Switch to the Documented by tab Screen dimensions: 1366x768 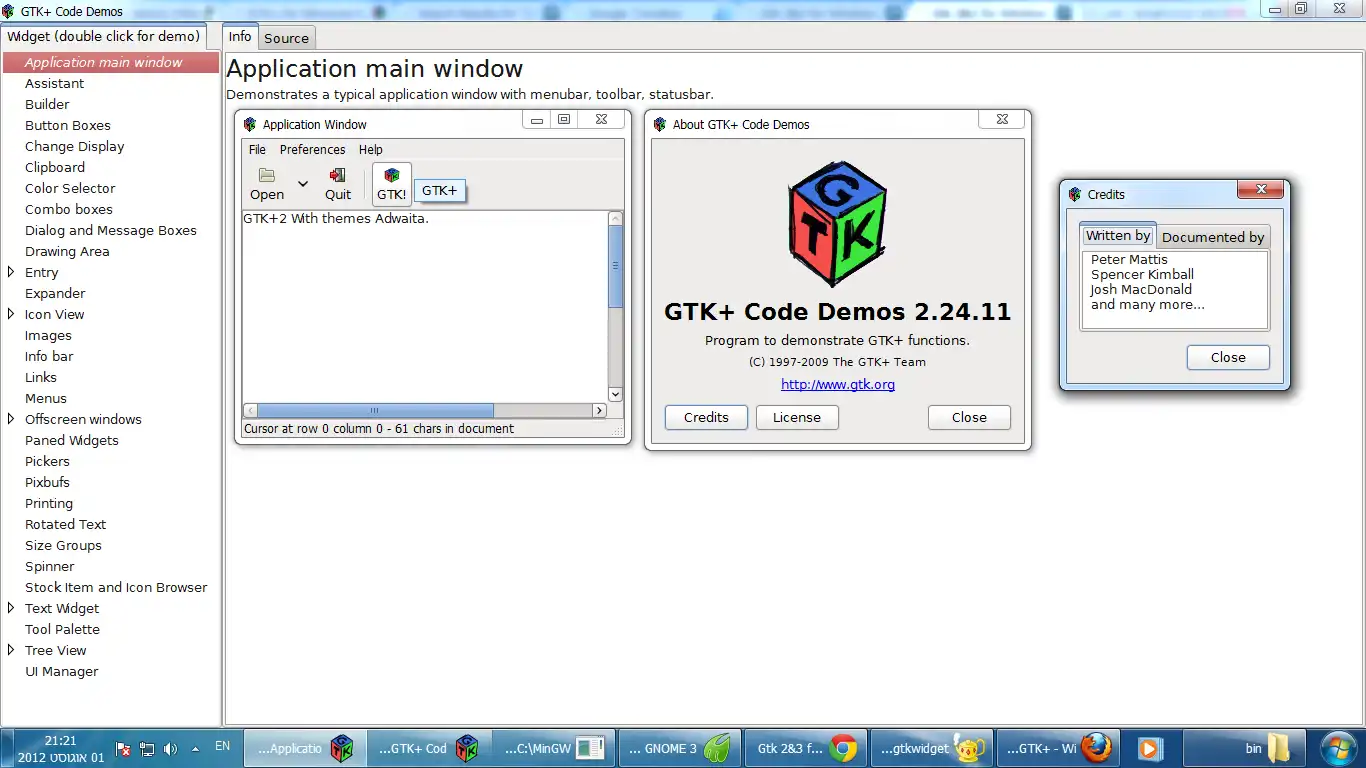coord(1213,237)
